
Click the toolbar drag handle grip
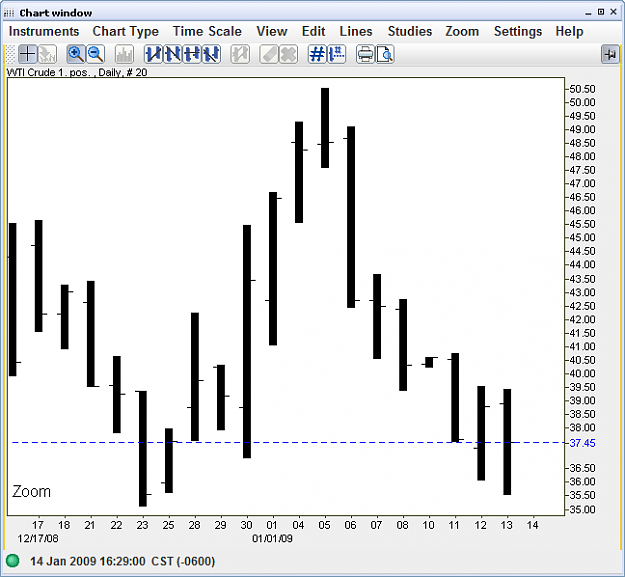pos(10,54)
